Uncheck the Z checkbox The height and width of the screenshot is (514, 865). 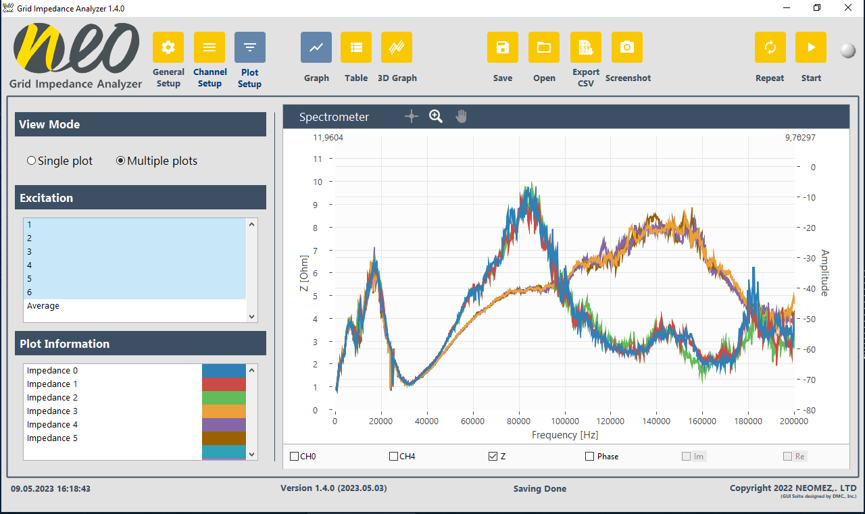[493, 457]
